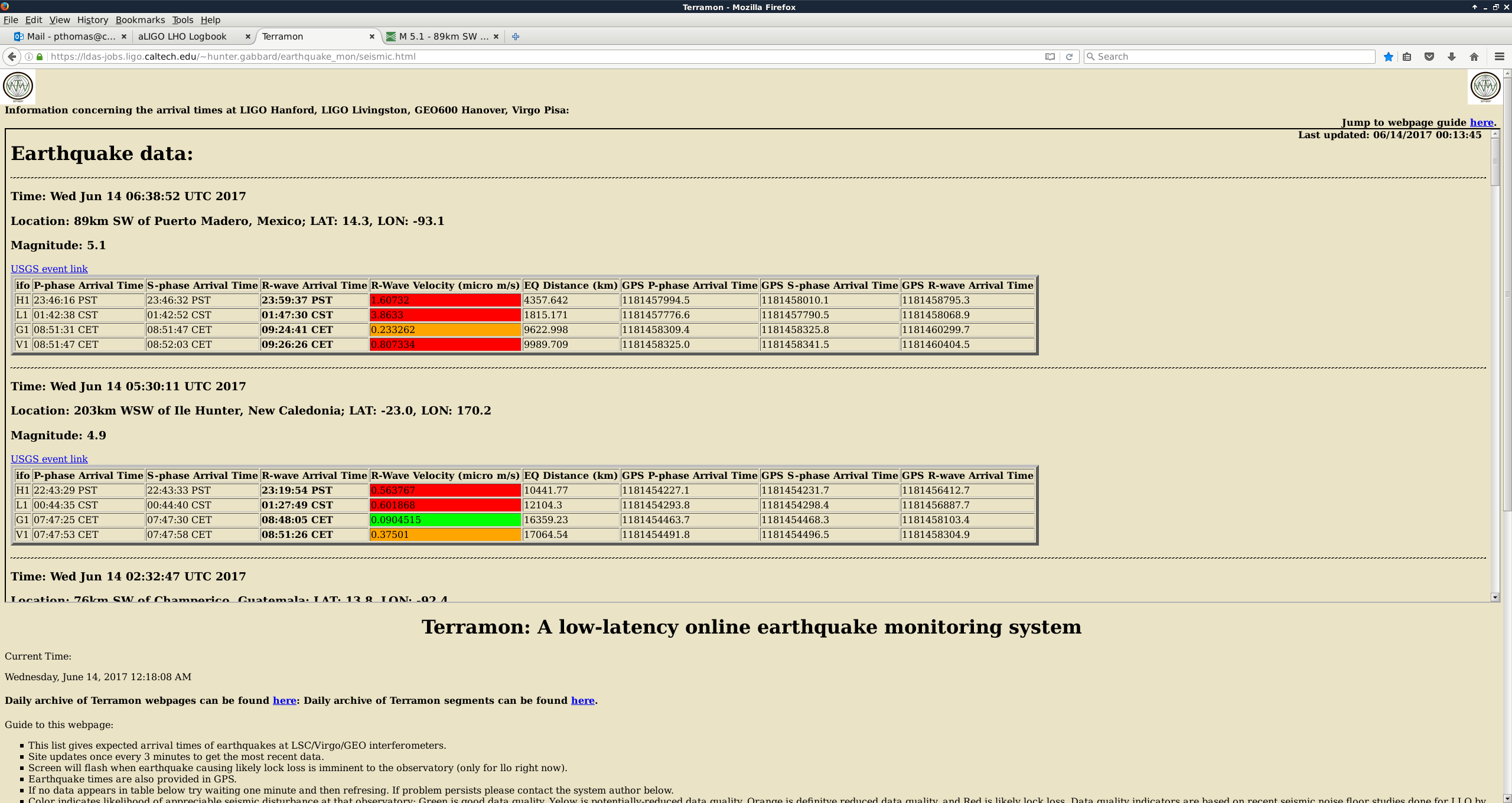Viewport: 1512px width, 803px height.
Task: Open Terramon segments archive here link
Action: tap(582, 700)
